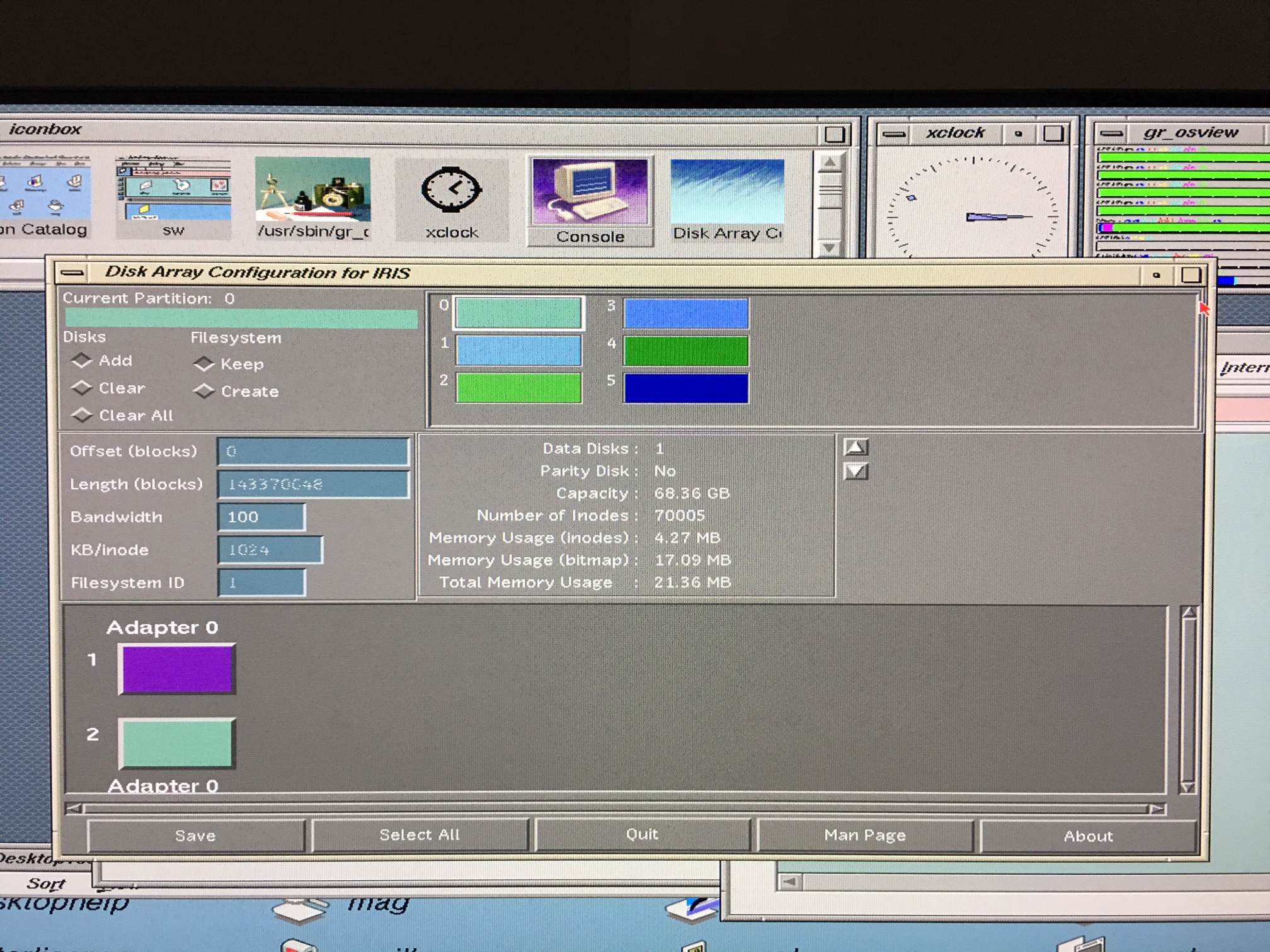1270x952 pixels.
Task: Click adapter list scrollbar up arrow
Action: tap(1188, 612)
